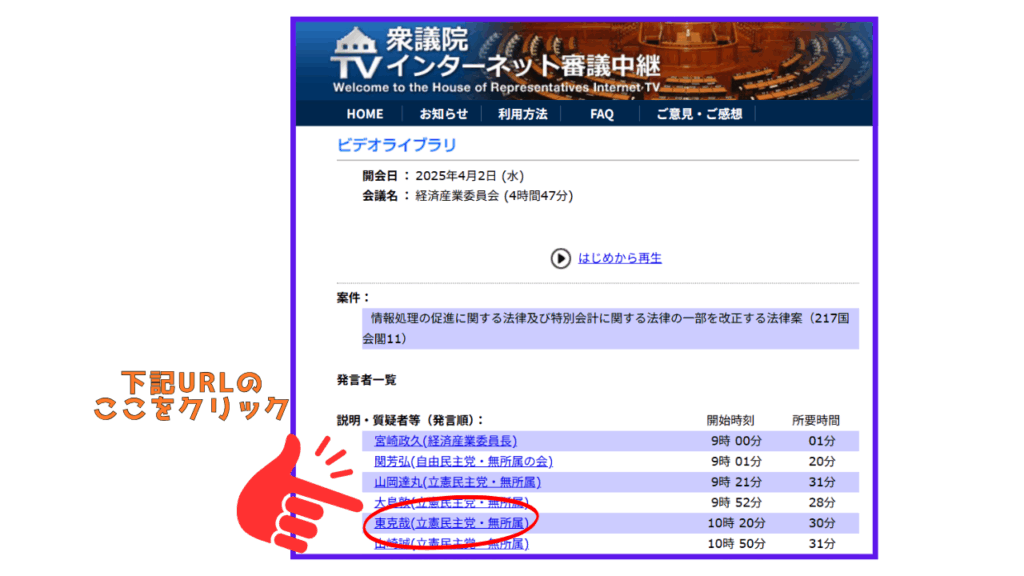The width and height of the screenshot is (1024, 576).
Task: Open ご意見・ご感想 in the navigation bar
Action: pyautogui.click(x=699, y=114)
